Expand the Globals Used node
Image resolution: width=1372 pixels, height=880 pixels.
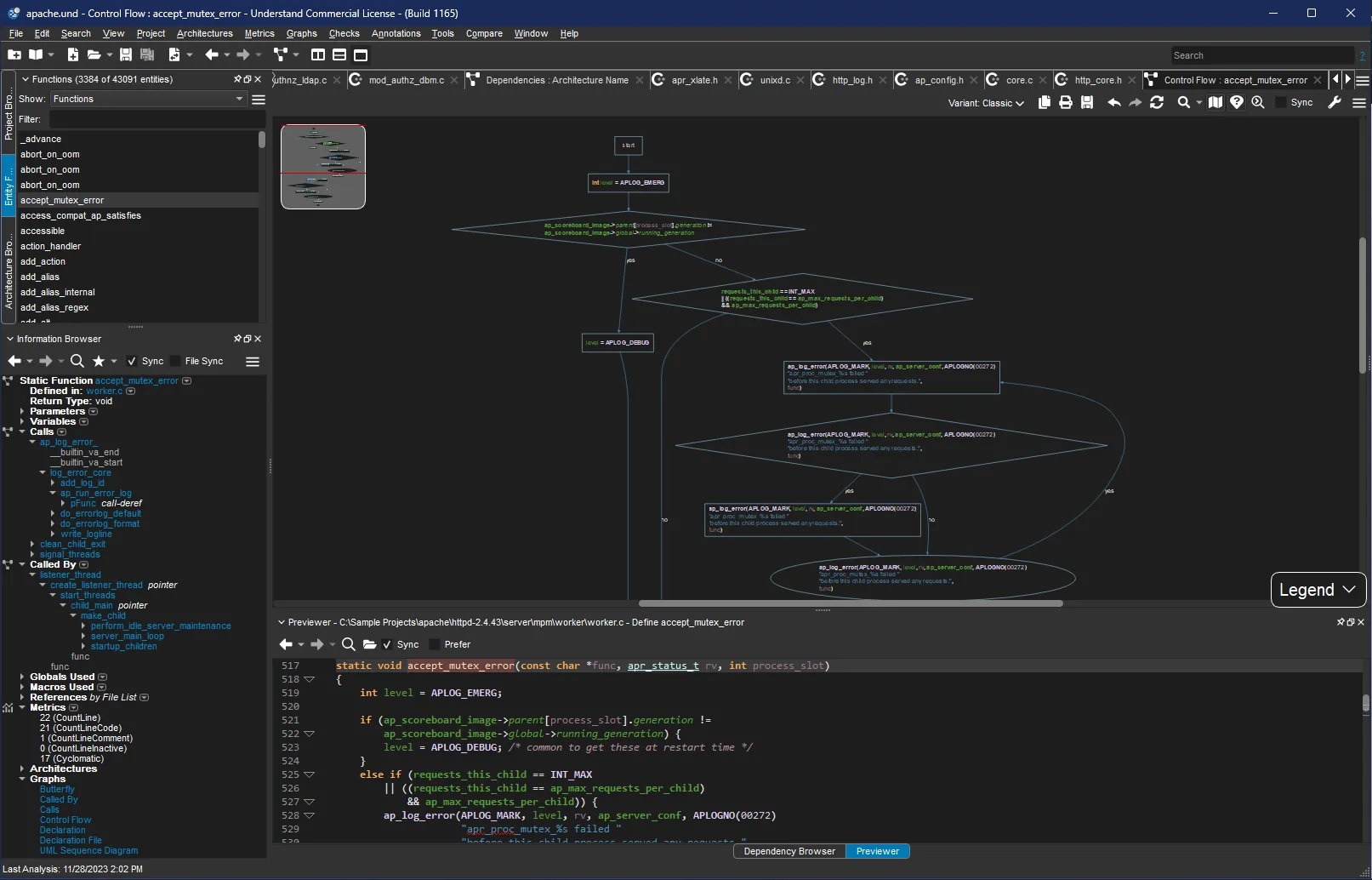click(22, 677)
